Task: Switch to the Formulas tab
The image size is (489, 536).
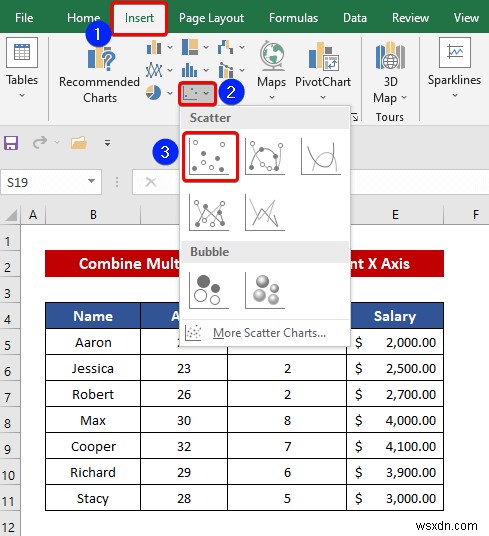Action: [x=293, y=18]
